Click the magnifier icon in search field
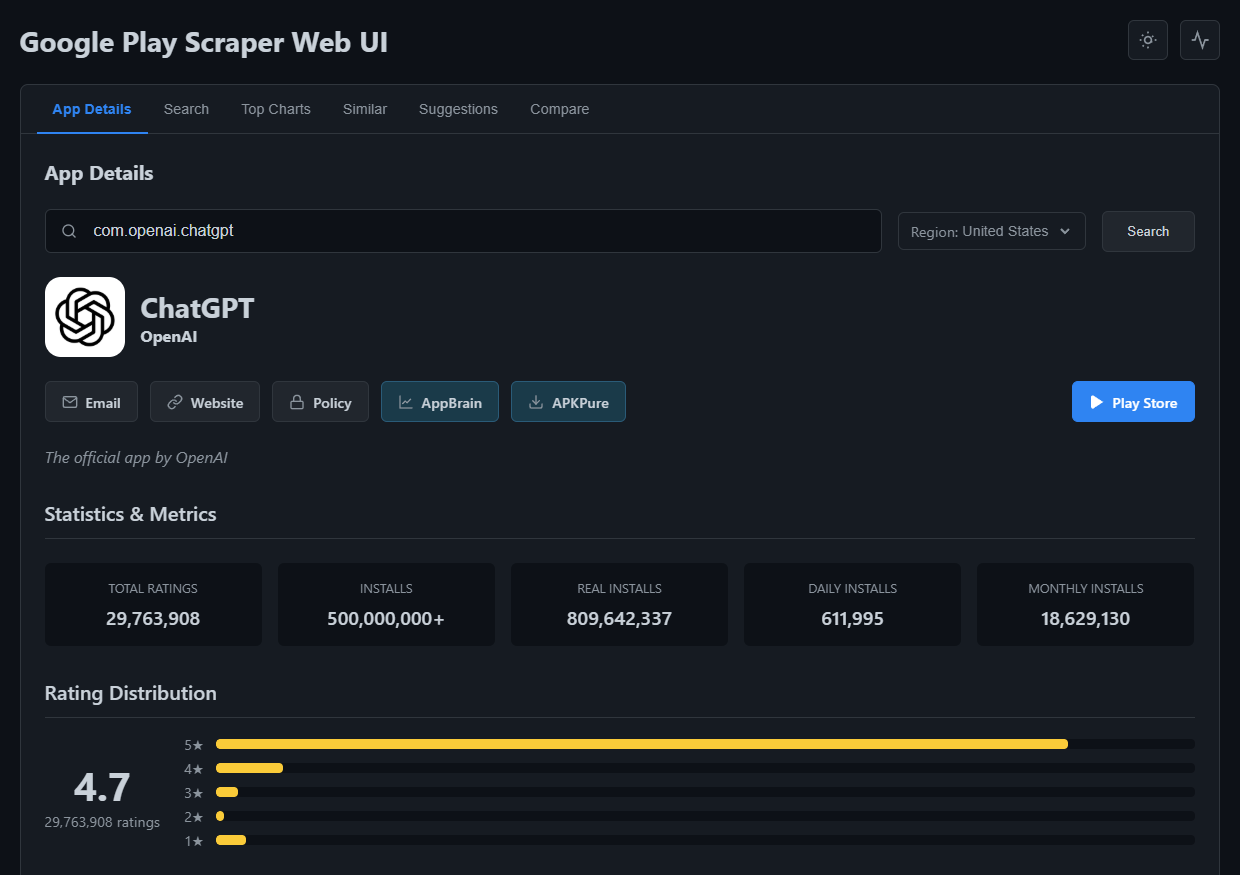Image resolution: width=1240 pixels, height=875 pixels. 69,231
